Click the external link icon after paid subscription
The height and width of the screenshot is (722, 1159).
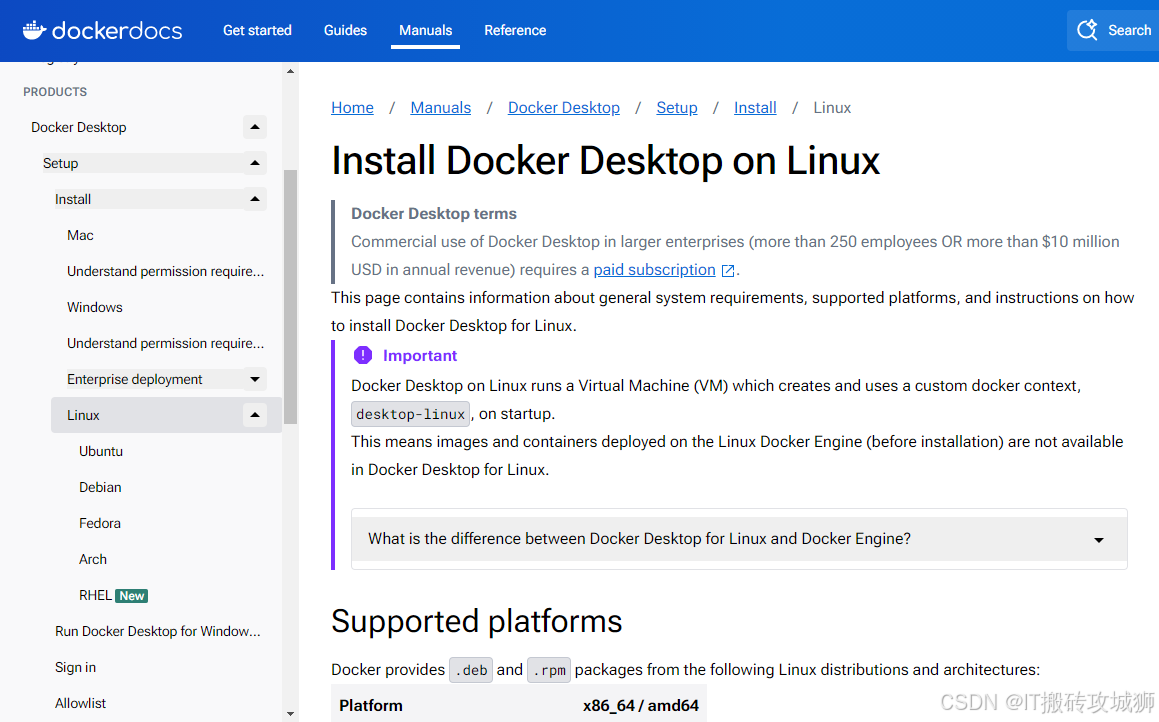click(x=728, y=270)
